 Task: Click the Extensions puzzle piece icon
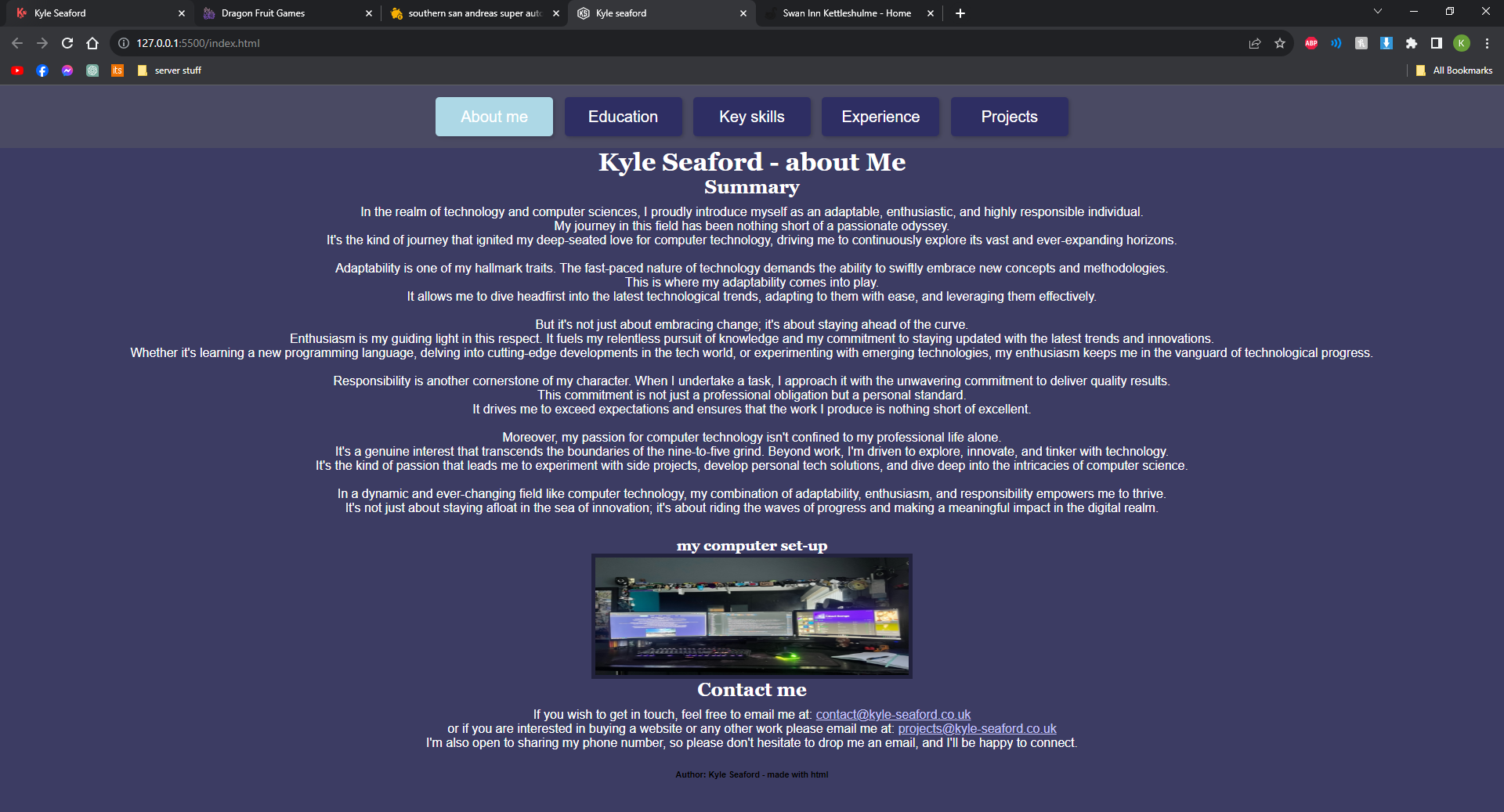coord(1411,43)
